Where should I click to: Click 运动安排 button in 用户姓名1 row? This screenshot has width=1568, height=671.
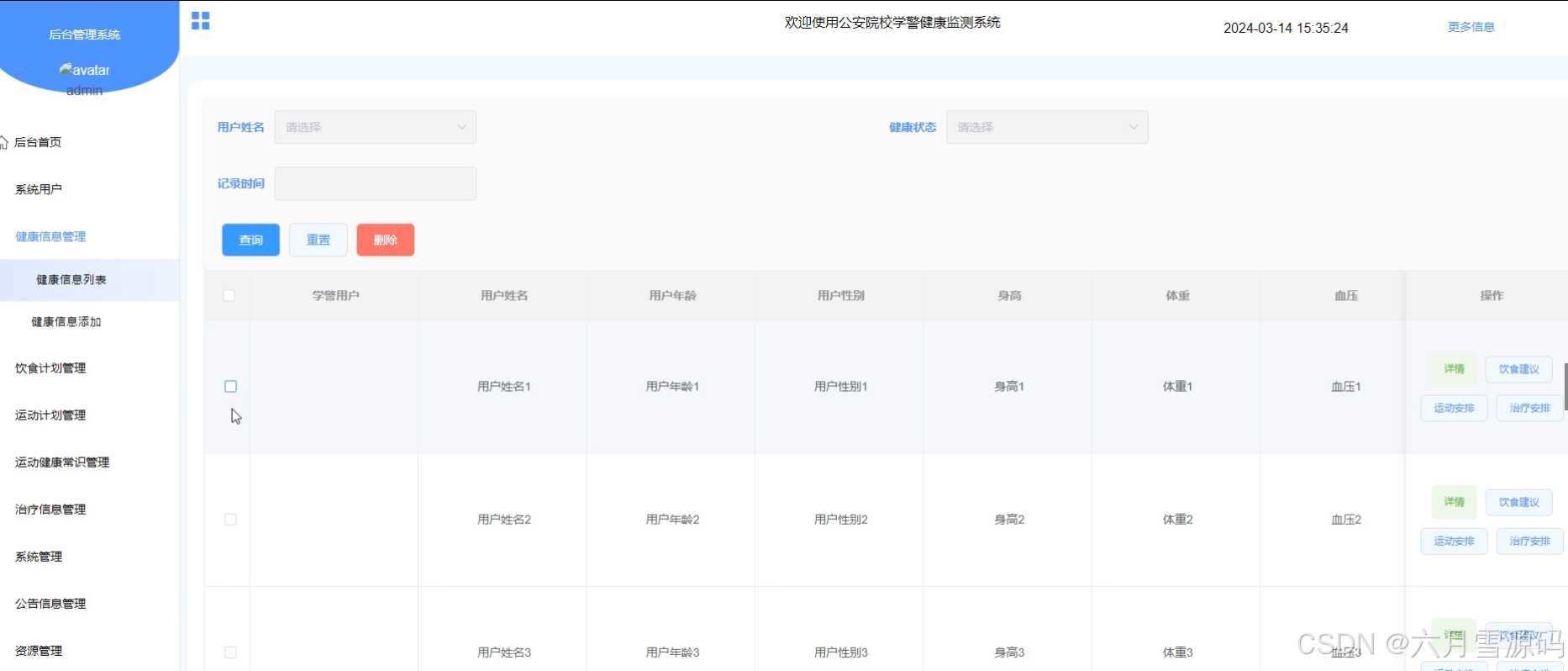[x=1454, y=408]
